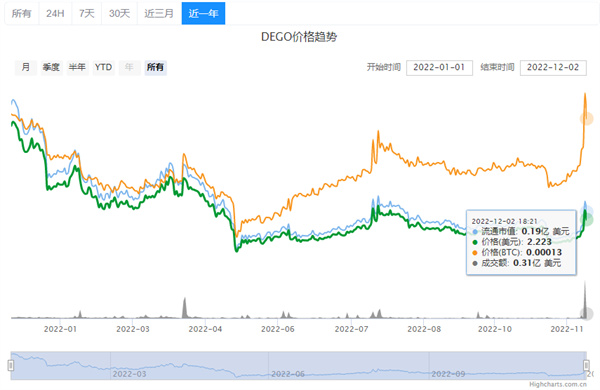Click the 开始时间 label
Image resolution: width=600 pixels, height=390 pixels.
[x=383, y=67]
